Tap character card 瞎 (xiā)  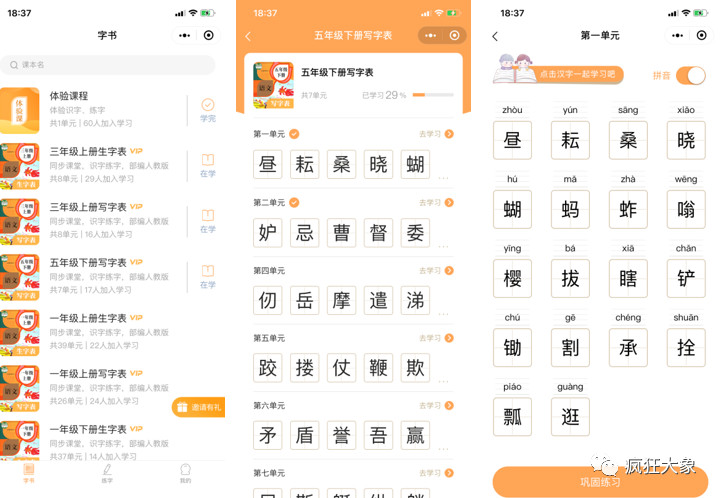(628, 278)
